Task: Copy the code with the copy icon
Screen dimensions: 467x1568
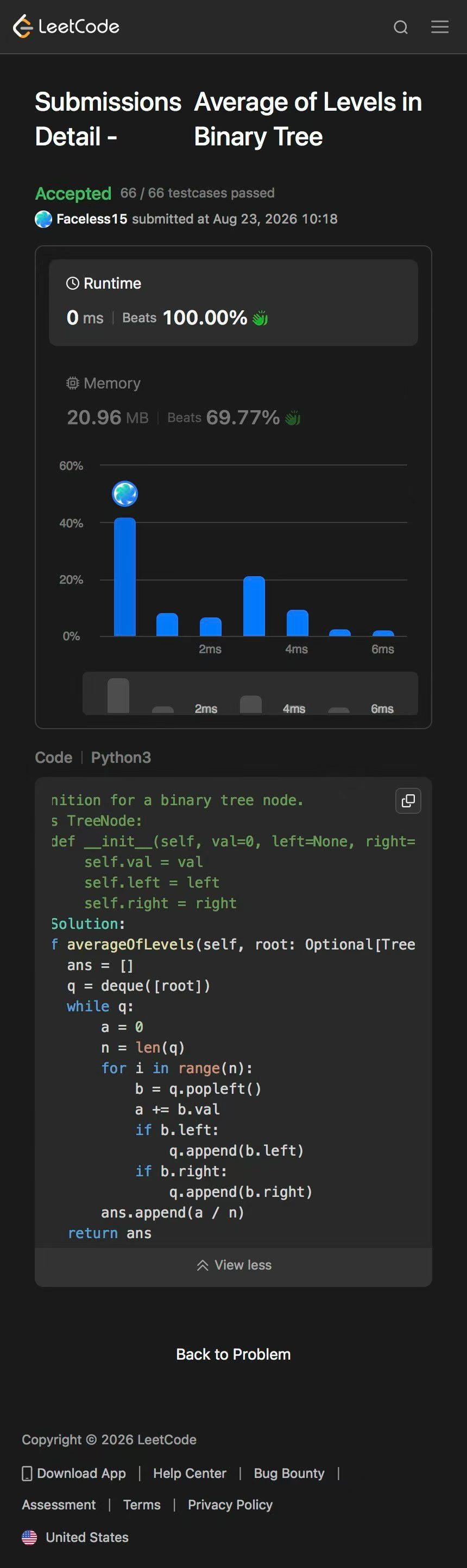Action: [x=408, y=800]
